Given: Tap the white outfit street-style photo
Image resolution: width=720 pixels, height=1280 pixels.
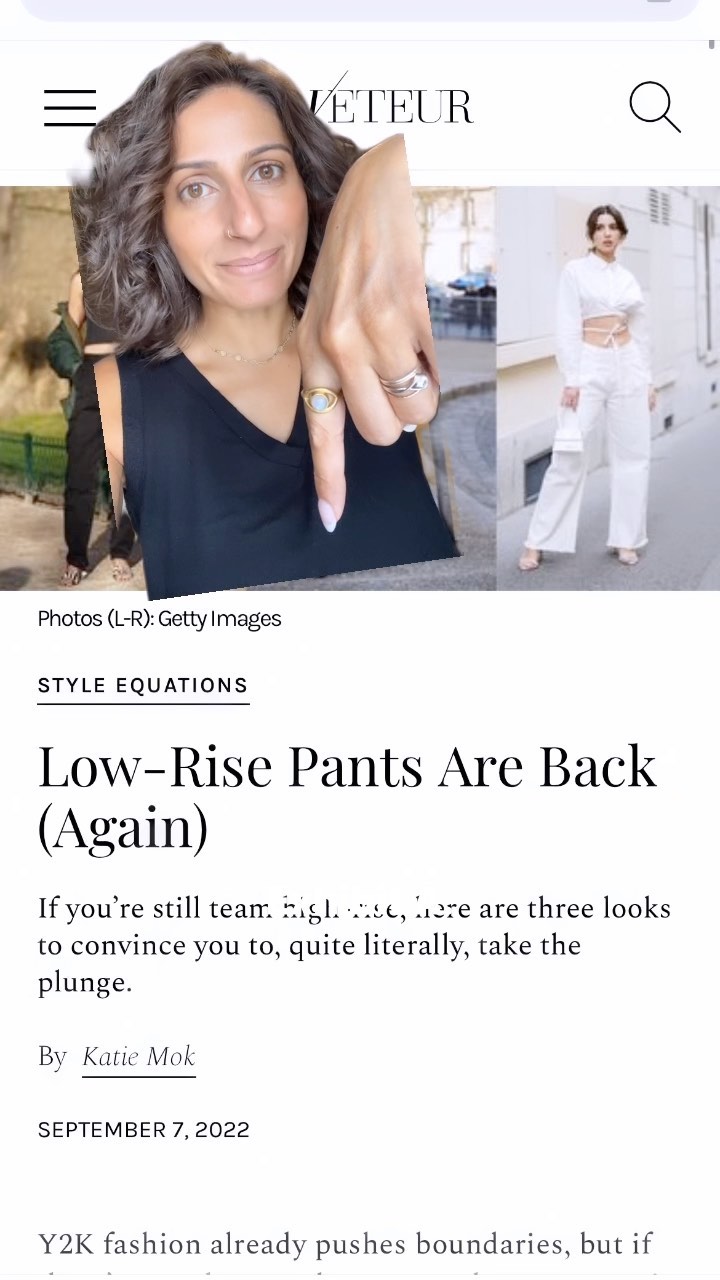Looking at the screenshot, I should click(x=608, y=388).
